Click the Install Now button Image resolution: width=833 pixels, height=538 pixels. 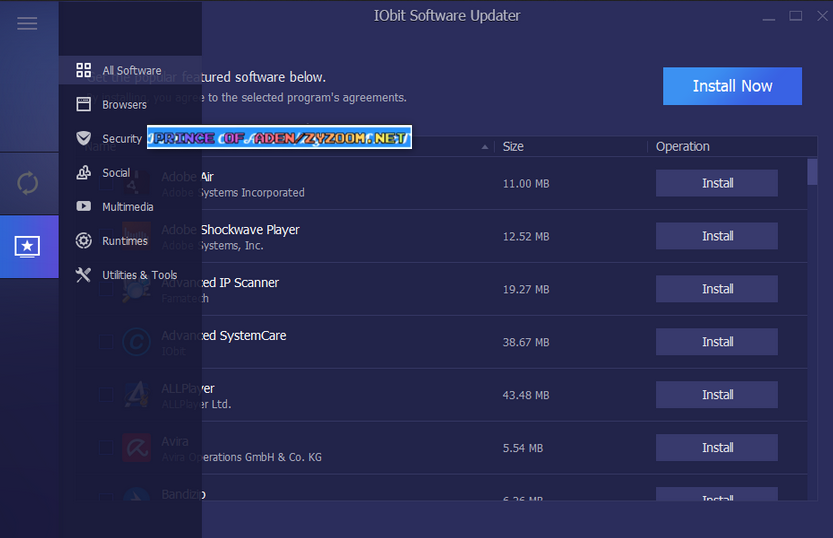pyautogui.click(x=732, y=86)
